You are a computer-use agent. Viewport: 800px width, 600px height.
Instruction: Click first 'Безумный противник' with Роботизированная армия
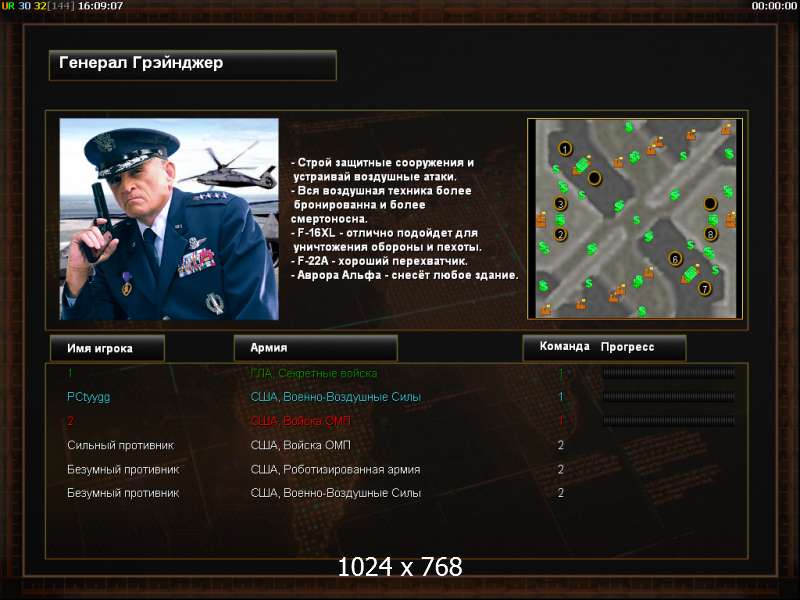(123, 469)
